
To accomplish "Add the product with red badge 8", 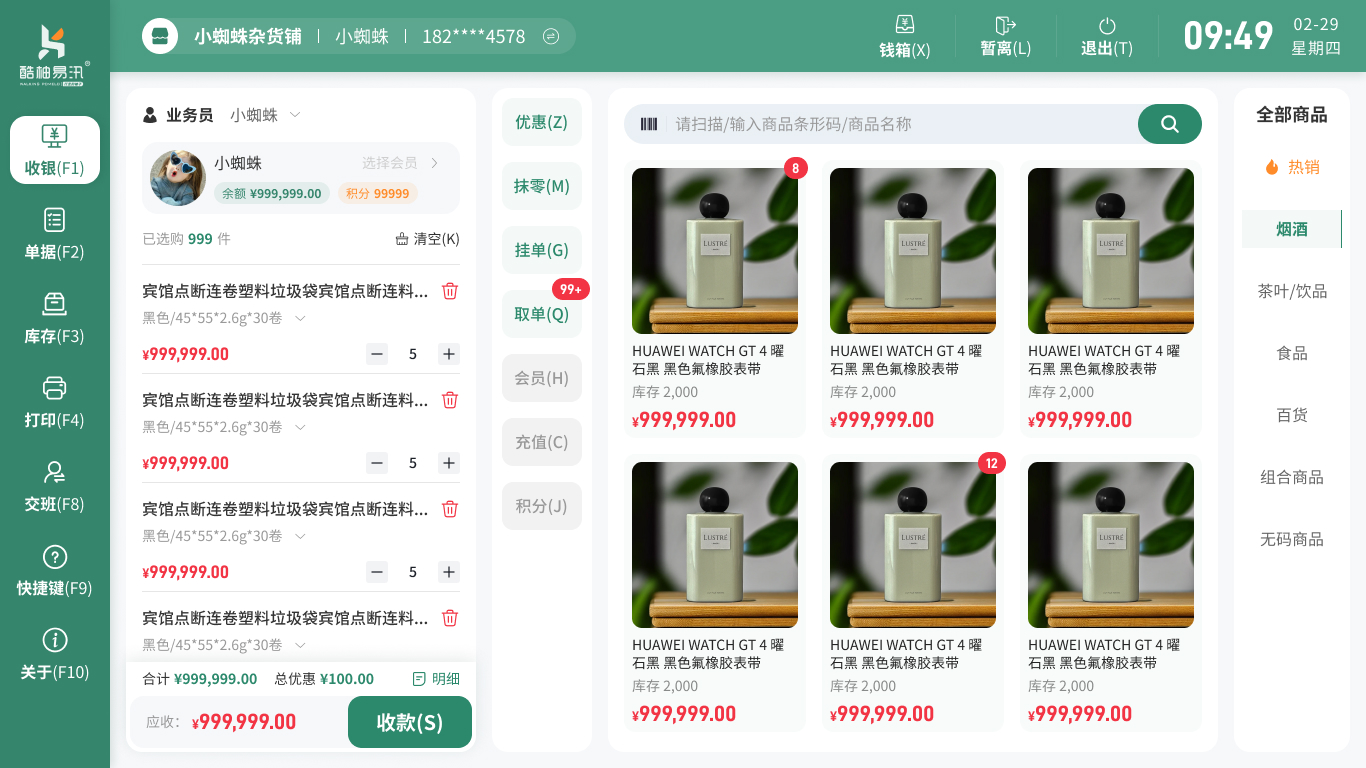I will pos(715,299).
